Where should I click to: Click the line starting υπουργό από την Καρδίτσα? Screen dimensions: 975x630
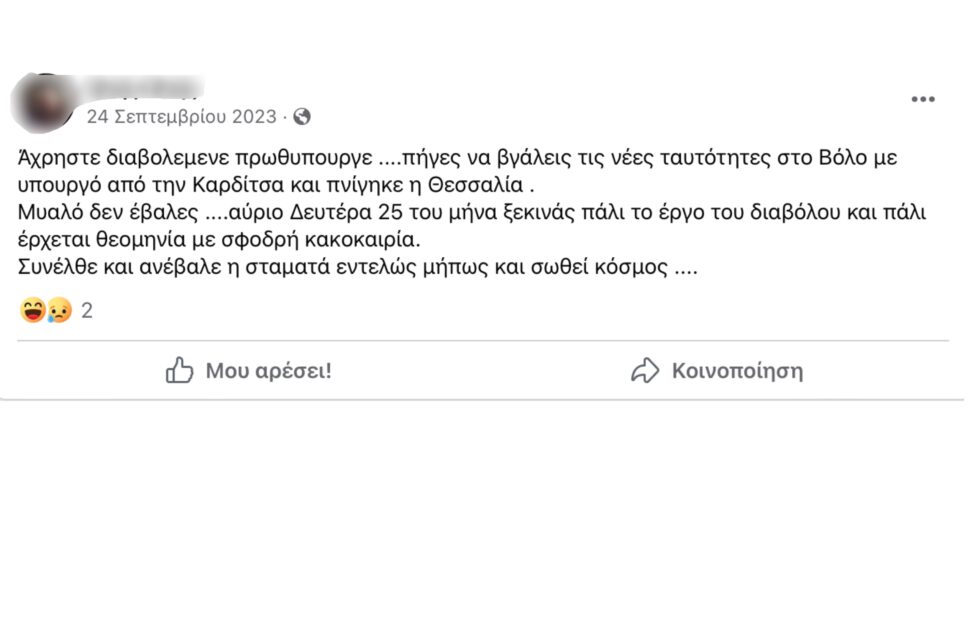(275, 185)
